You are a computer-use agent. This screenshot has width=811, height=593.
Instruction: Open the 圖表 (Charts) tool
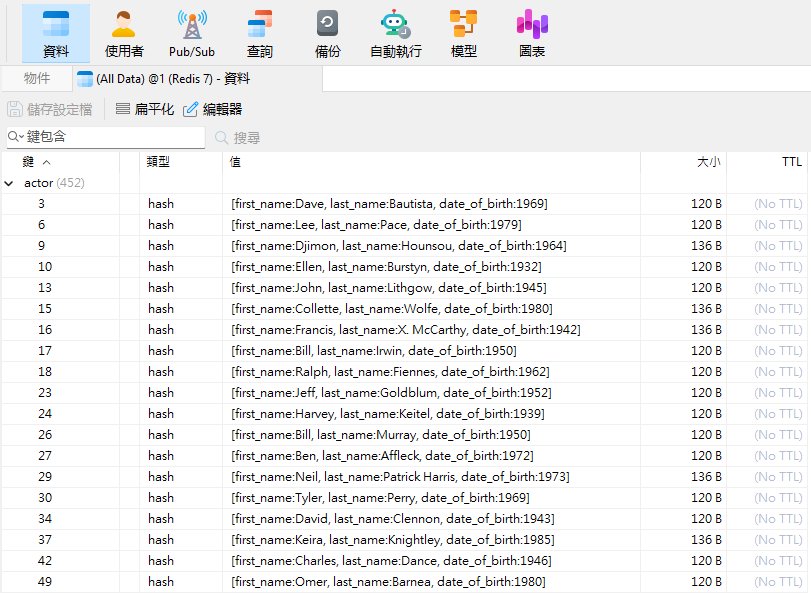tap(531, 33)
